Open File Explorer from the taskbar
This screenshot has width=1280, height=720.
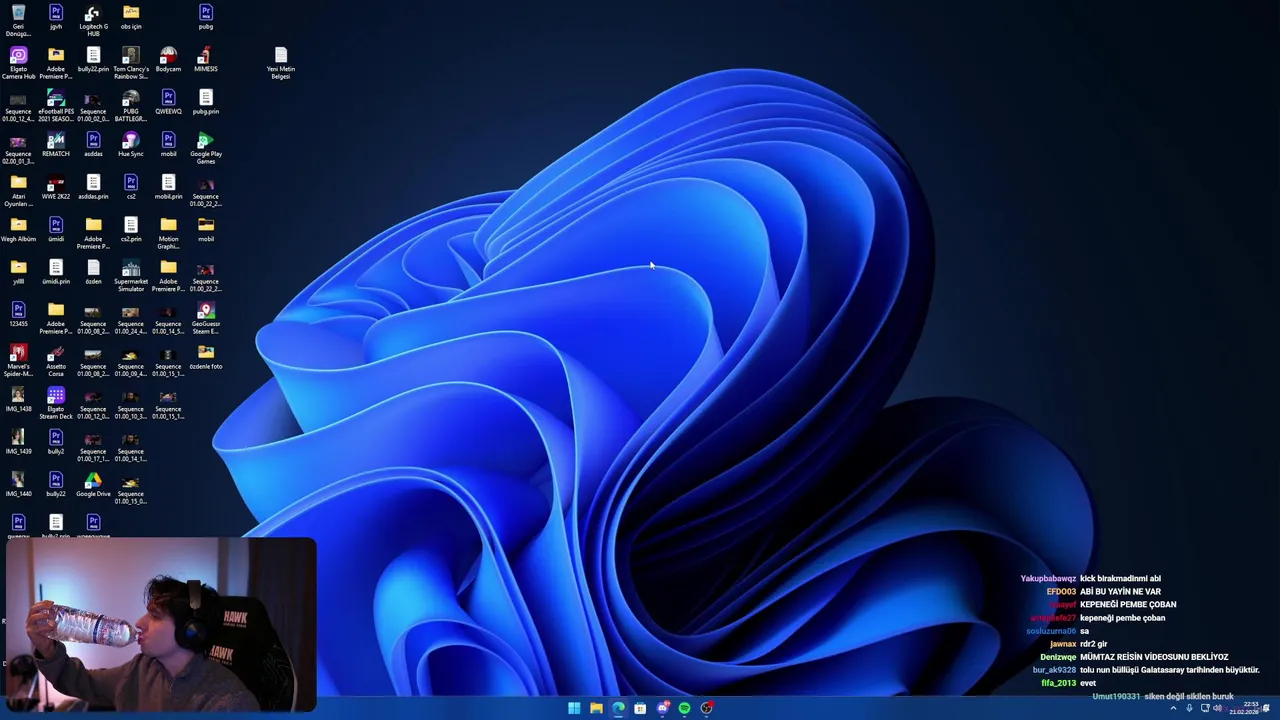(x=596, y=708)
